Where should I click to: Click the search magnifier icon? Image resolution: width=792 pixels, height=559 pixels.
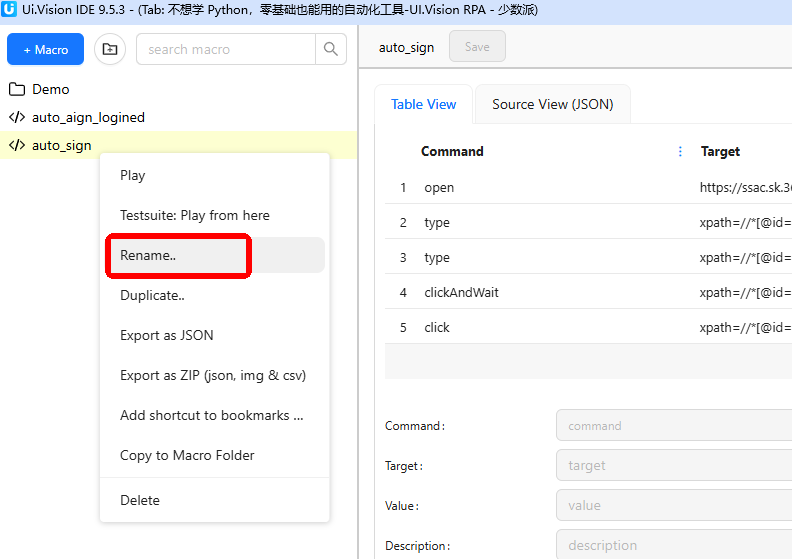click(x=331, y=49)
